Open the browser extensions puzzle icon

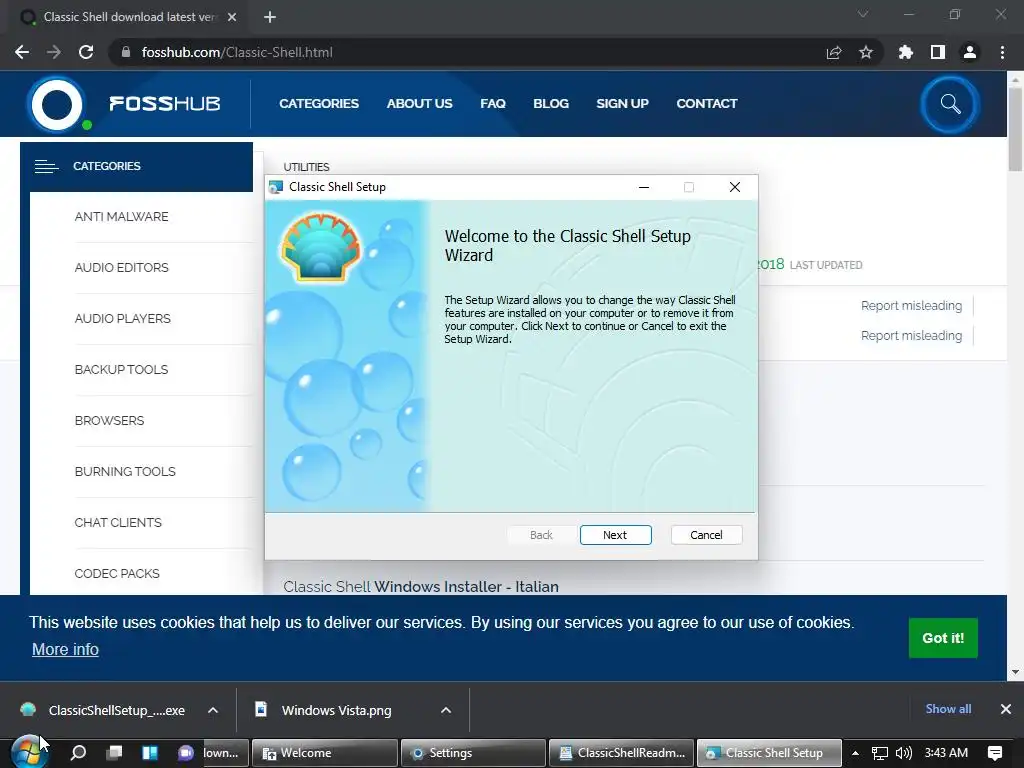[906, 52]
